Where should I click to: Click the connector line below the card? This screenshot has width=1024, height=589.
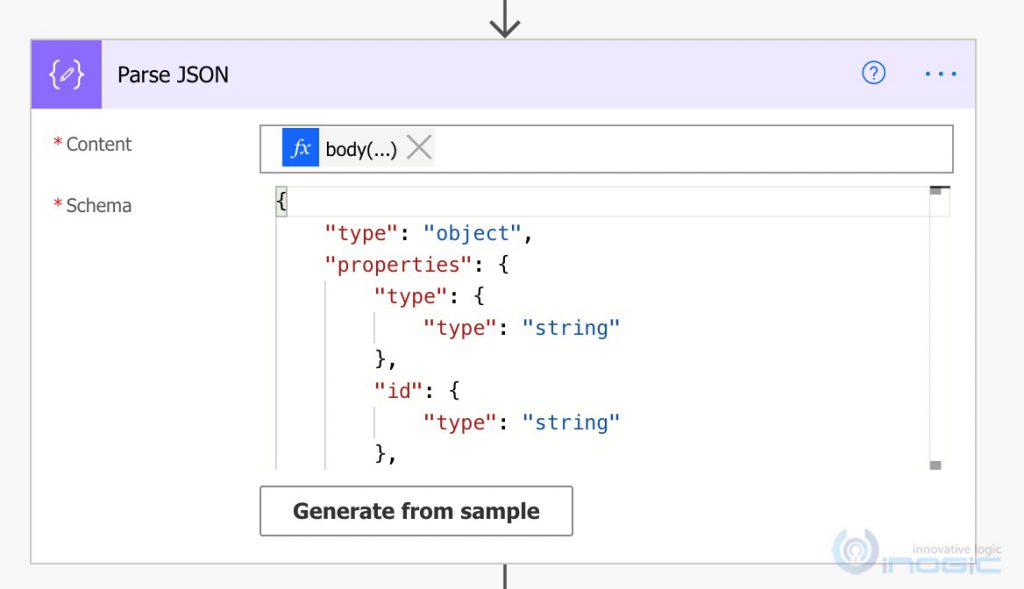tap(506, 577)
